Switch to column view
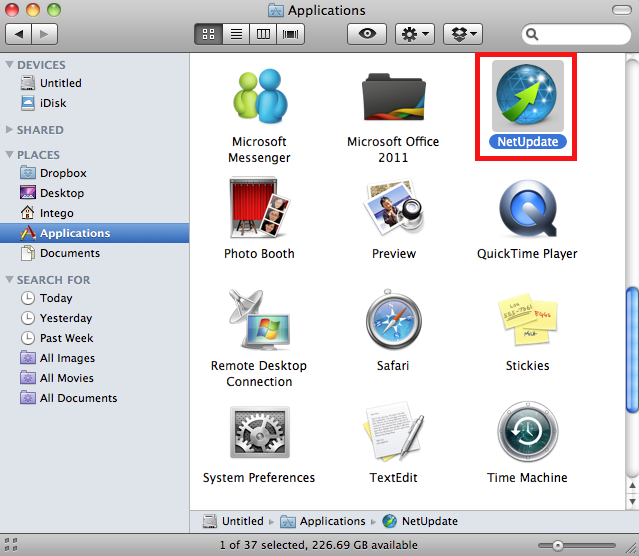The width and height of the screenshot is (639, 556). pos(263,34)
